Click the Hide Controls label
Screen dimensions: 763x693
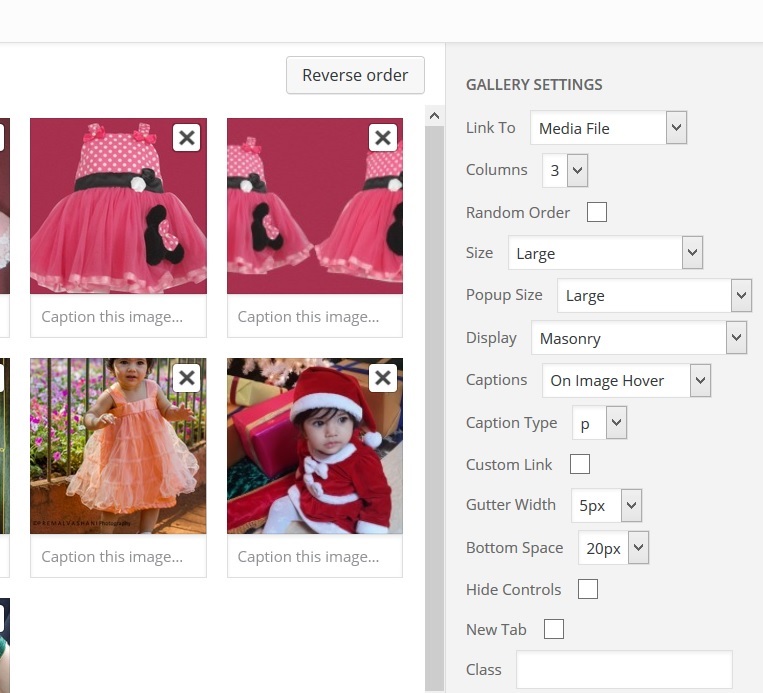pos(513,590)
